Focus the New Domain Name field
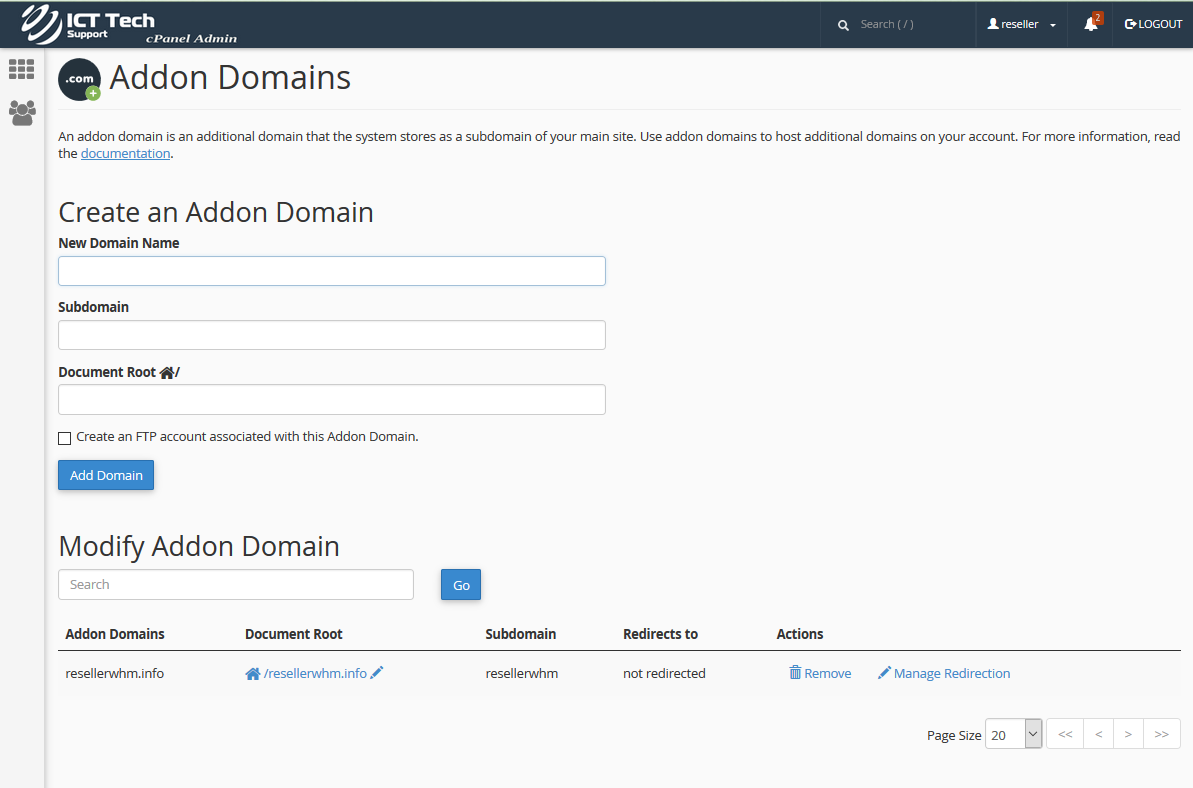 point(332,271)
